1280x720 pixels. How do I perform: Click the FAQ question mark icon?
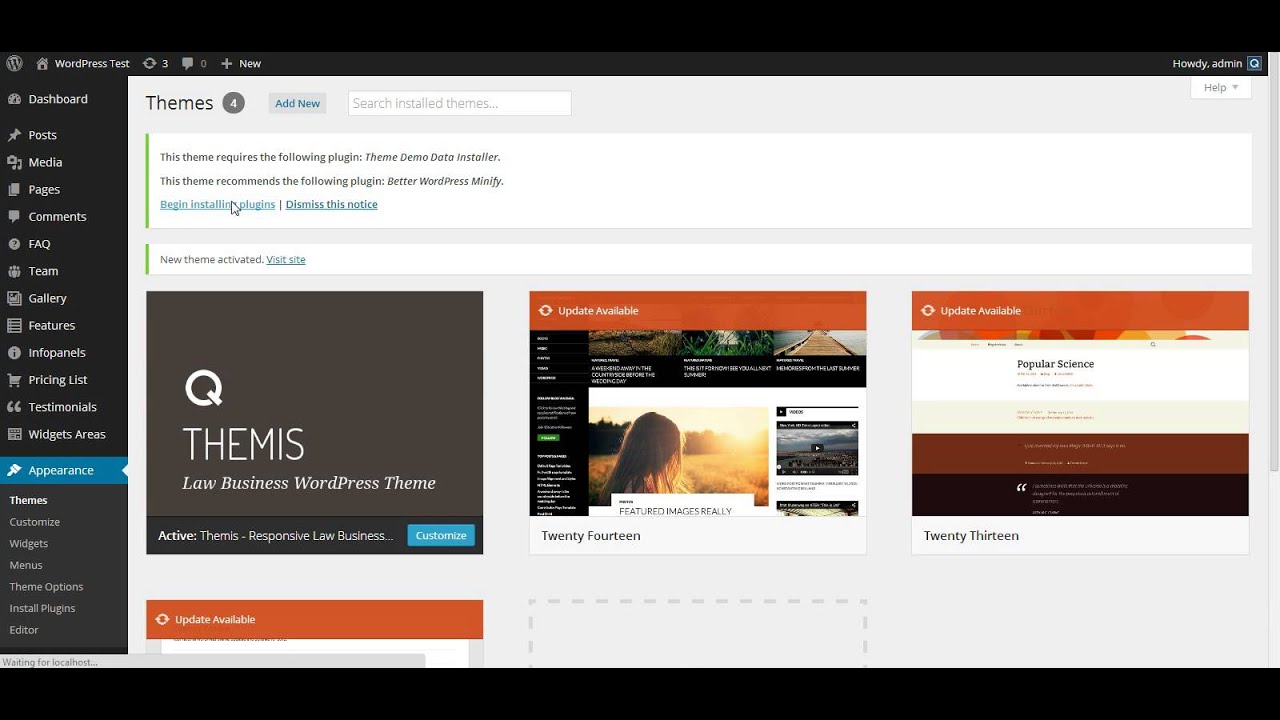14,244
